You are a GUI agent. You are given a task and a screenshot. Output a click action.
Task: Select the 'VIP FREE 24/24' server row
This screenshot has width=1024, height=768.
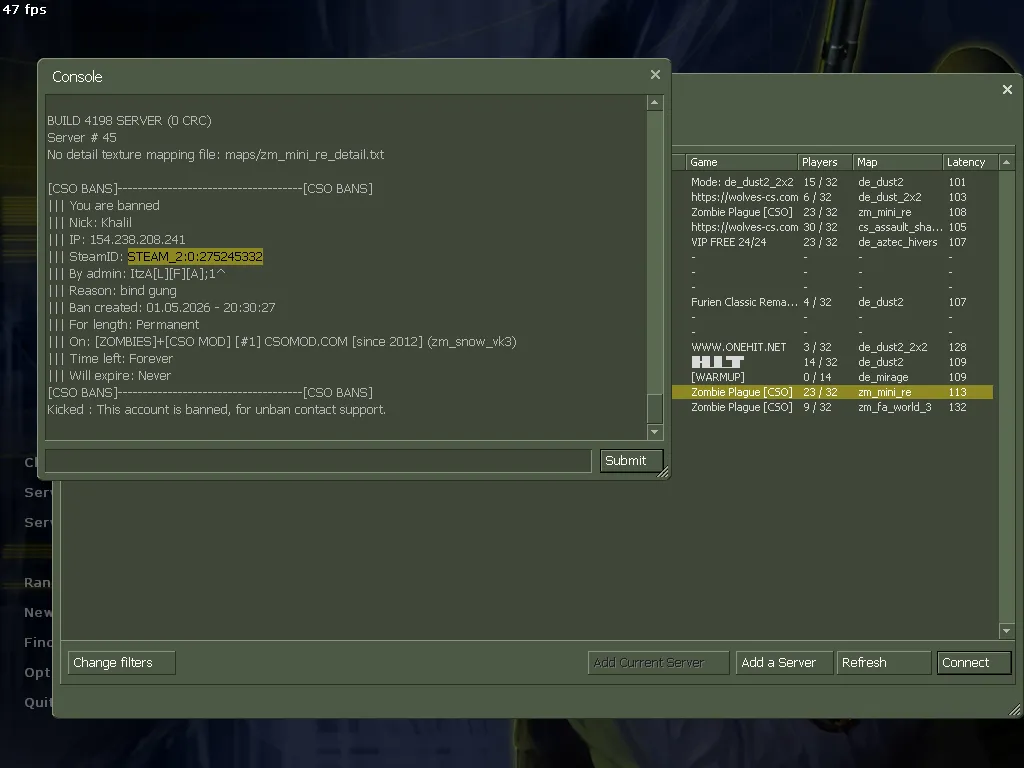[x=833, y=242]
